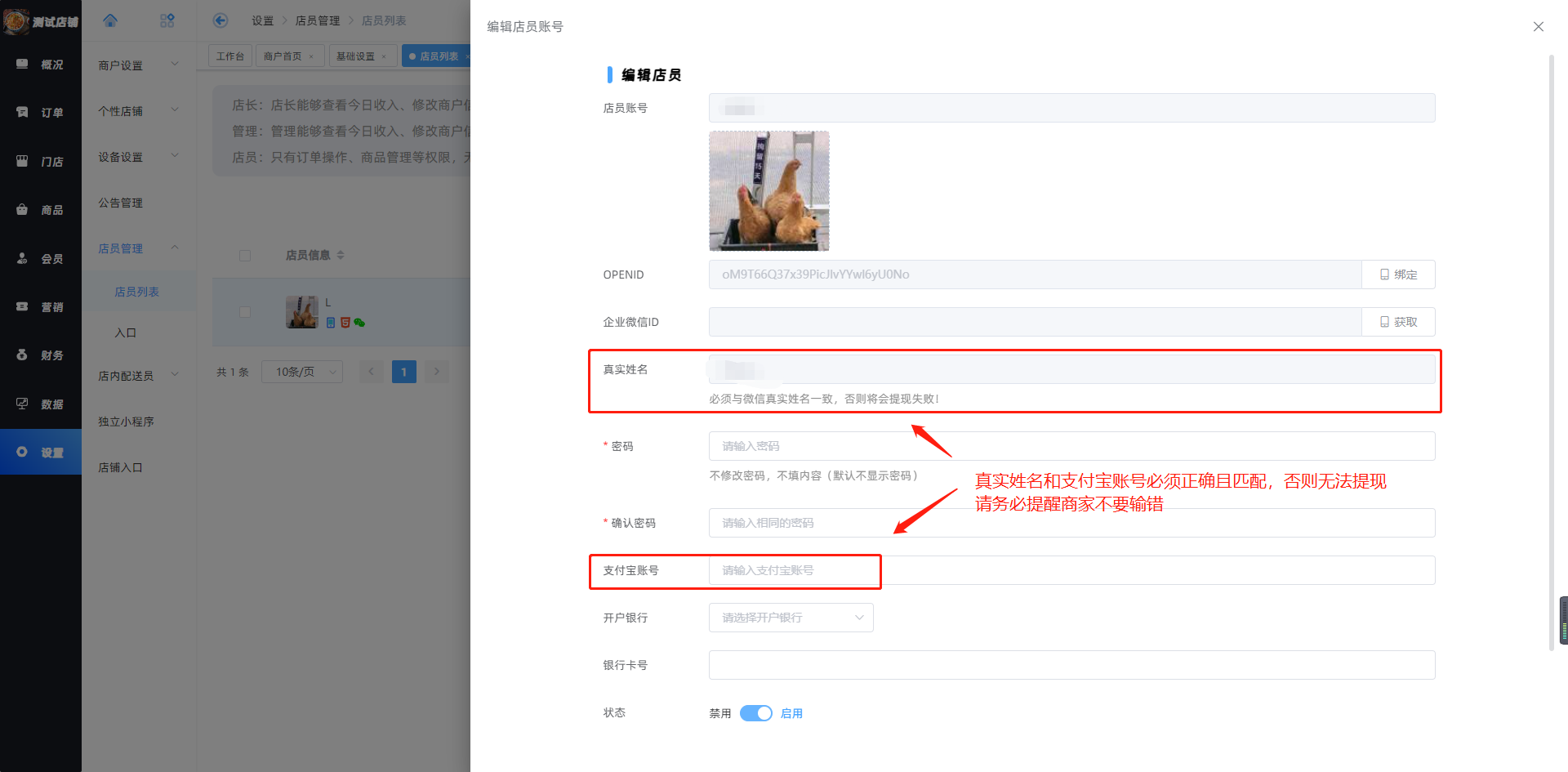Select 公告管理 in the settings menu

tap(121, 203)
